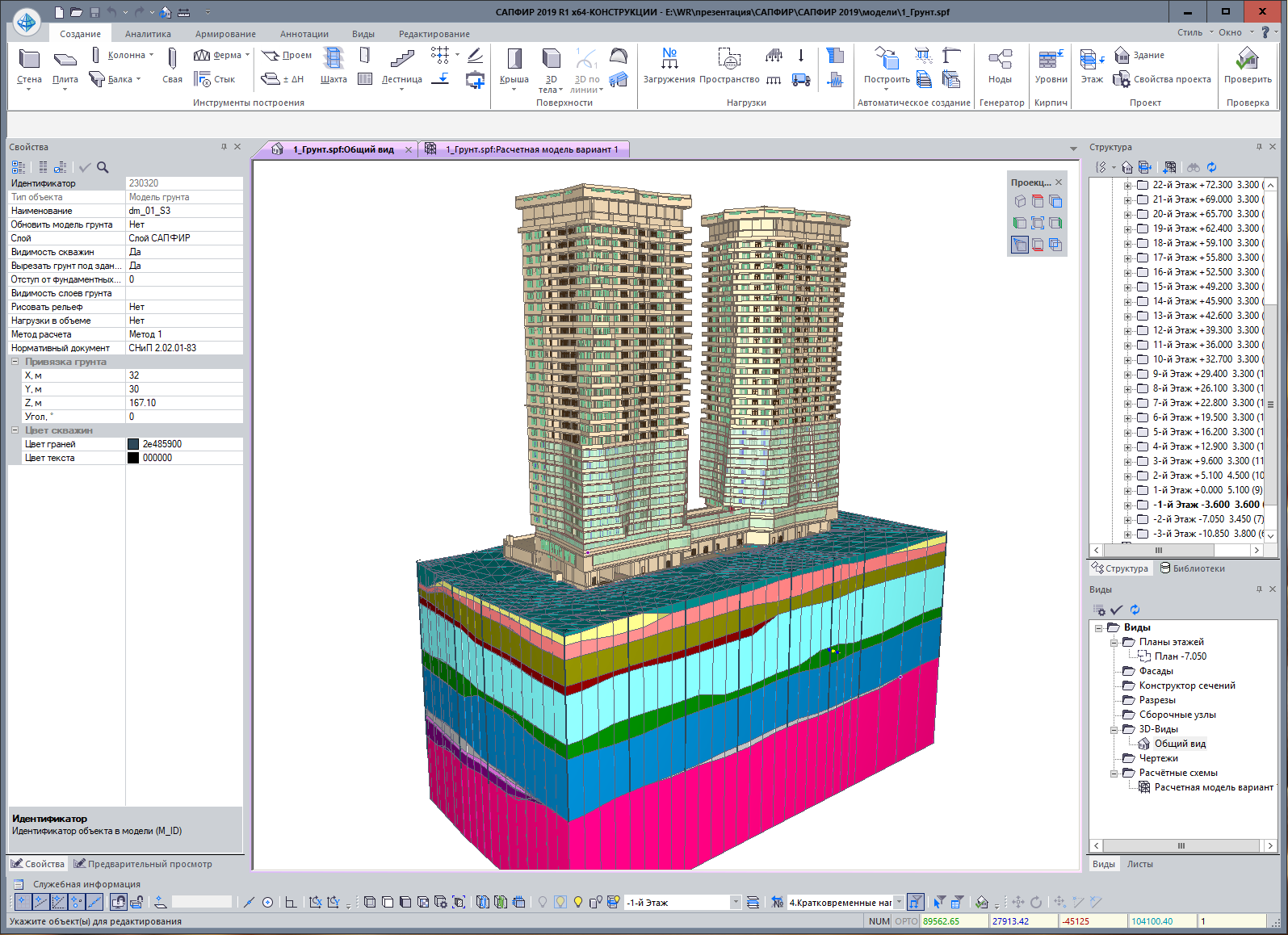
Task: Toggle checkbox for 10-й Этаж +32.700
Action: click(x=1143, y=359)
